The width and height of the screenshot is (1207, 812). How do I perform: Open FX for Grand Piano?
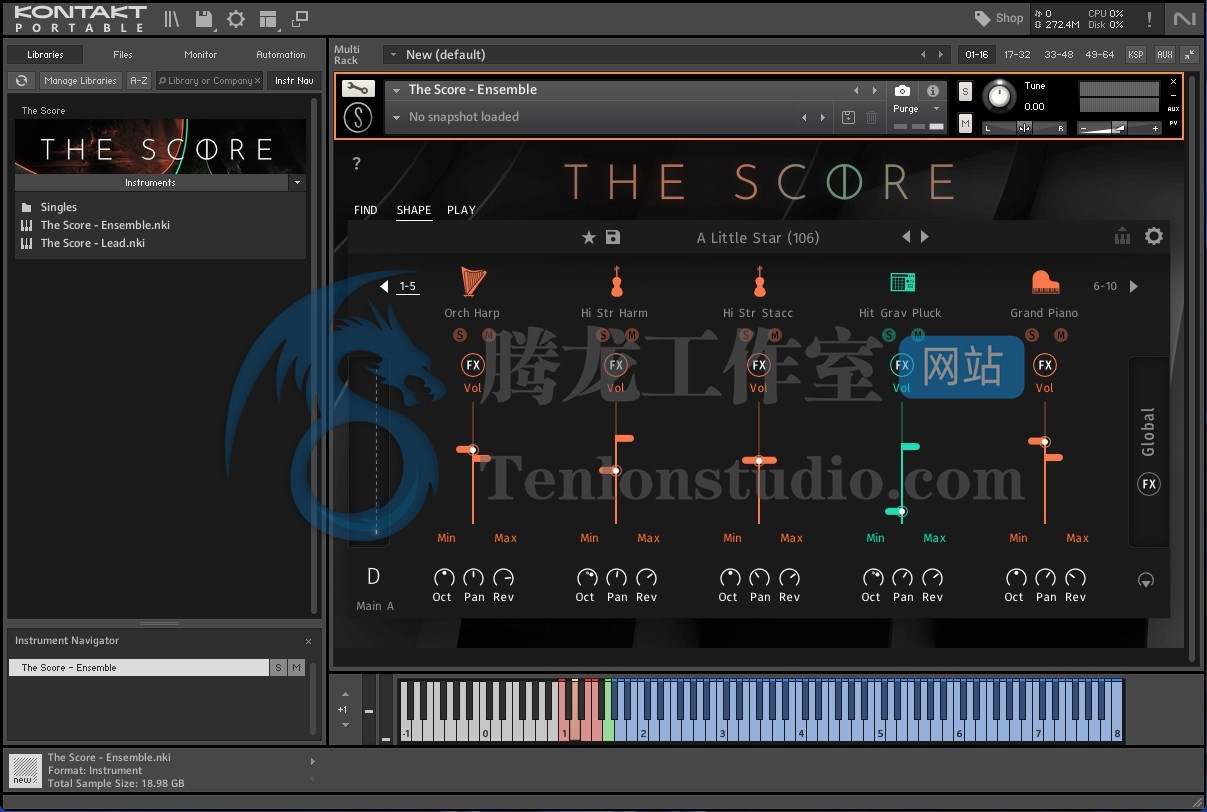[1045, 365]
